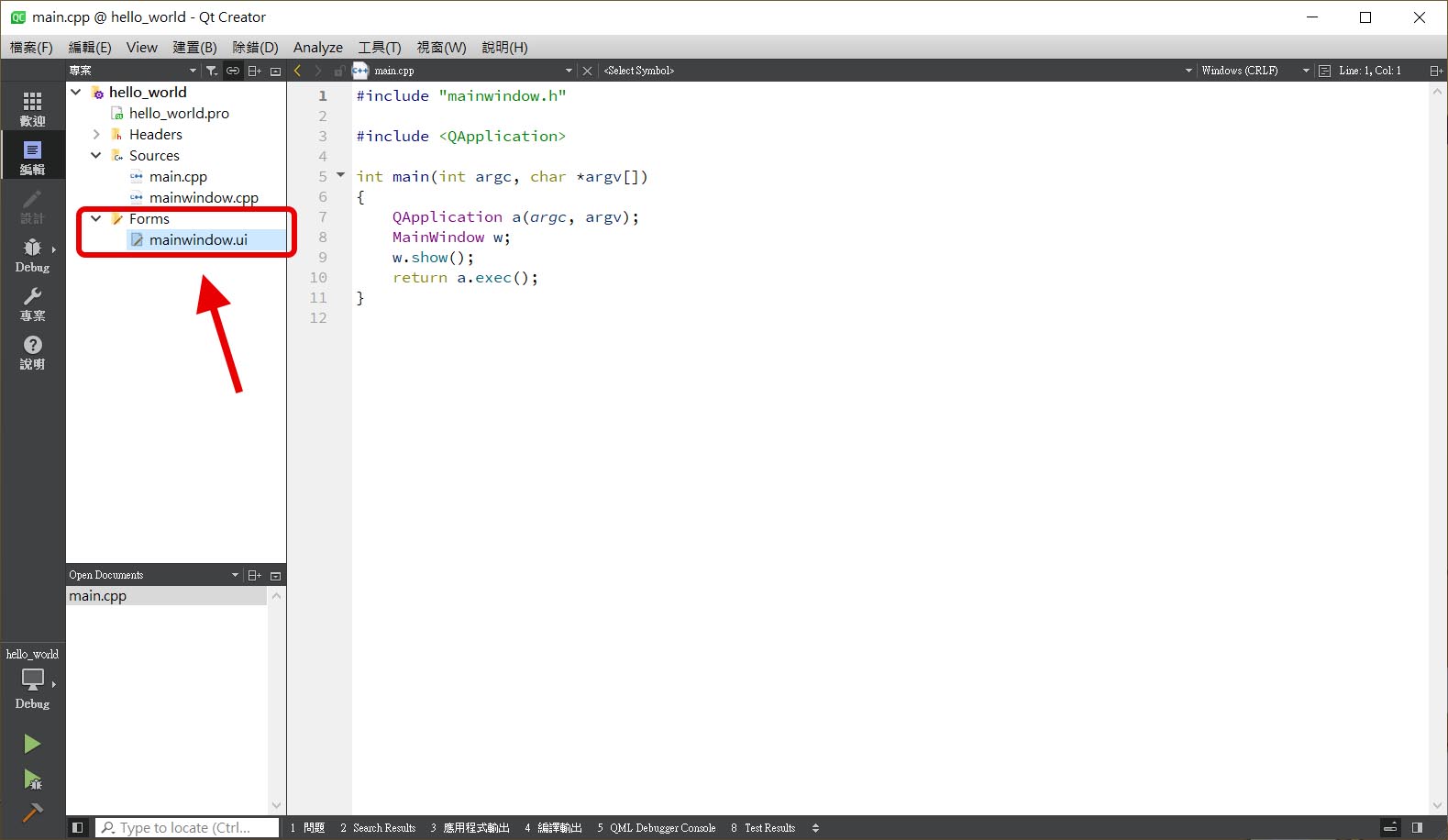Screen dimensions: 1448x840
Task: Show the 編譯輸出 pane
Action: [554, 827]
